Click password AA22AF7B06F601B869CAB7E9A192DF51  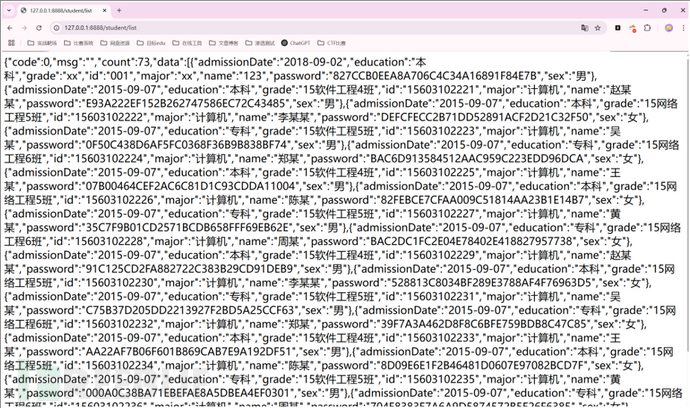[189, 352]
